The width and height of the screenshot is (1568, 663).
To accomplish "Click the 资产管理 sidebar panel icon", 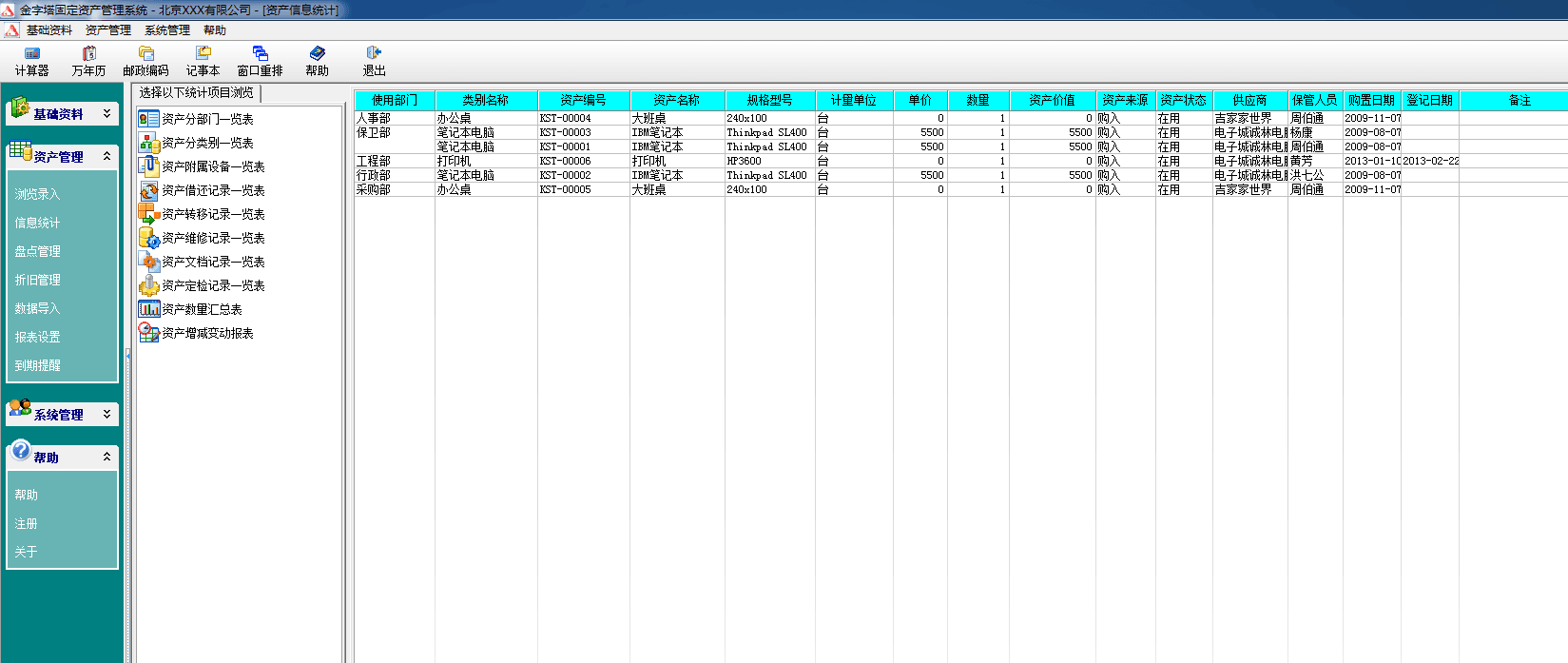I will coord(20,151).
